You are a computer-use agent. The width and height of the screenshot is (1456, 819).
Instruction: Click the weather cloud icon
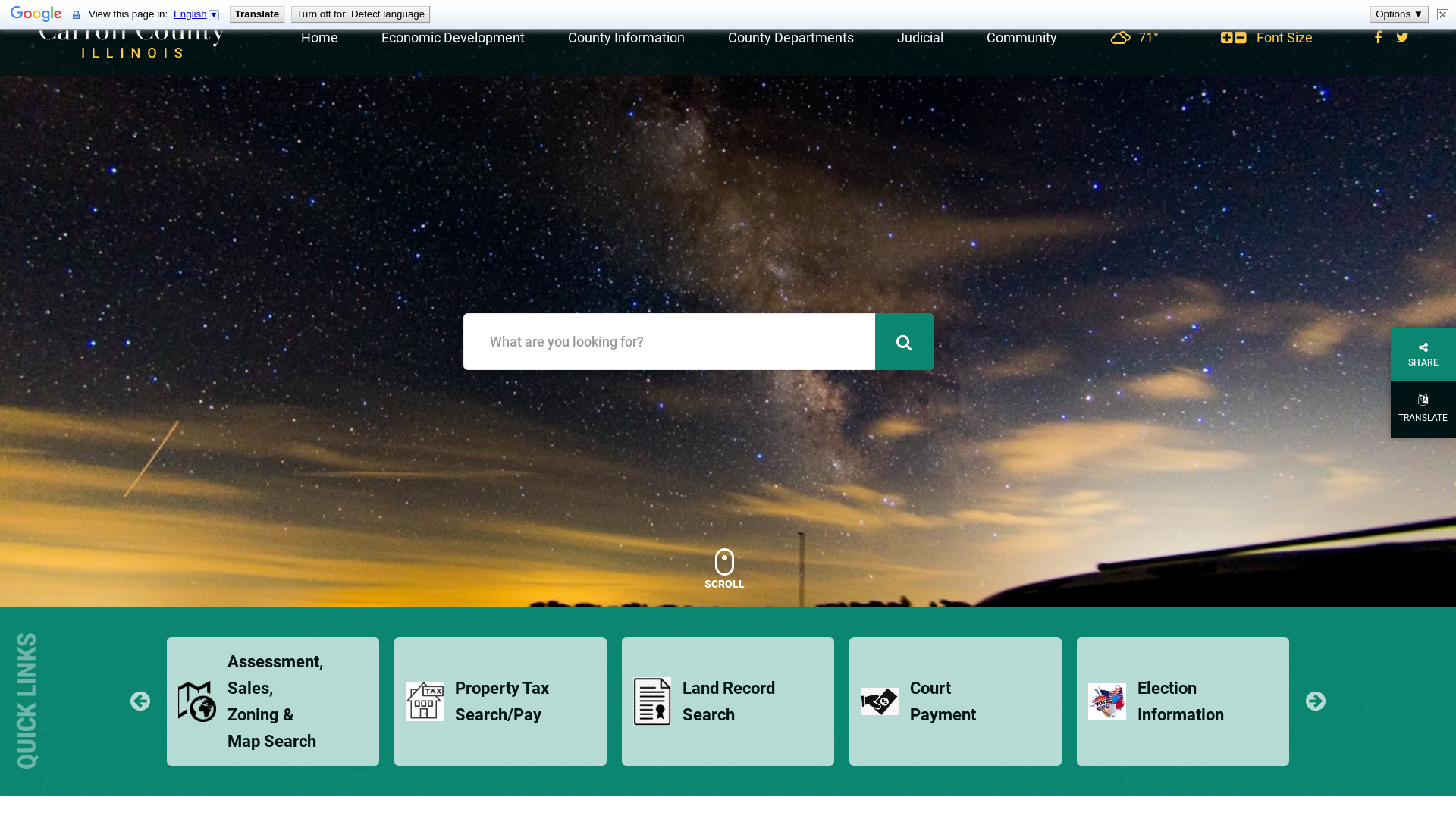pos(1121,38)
